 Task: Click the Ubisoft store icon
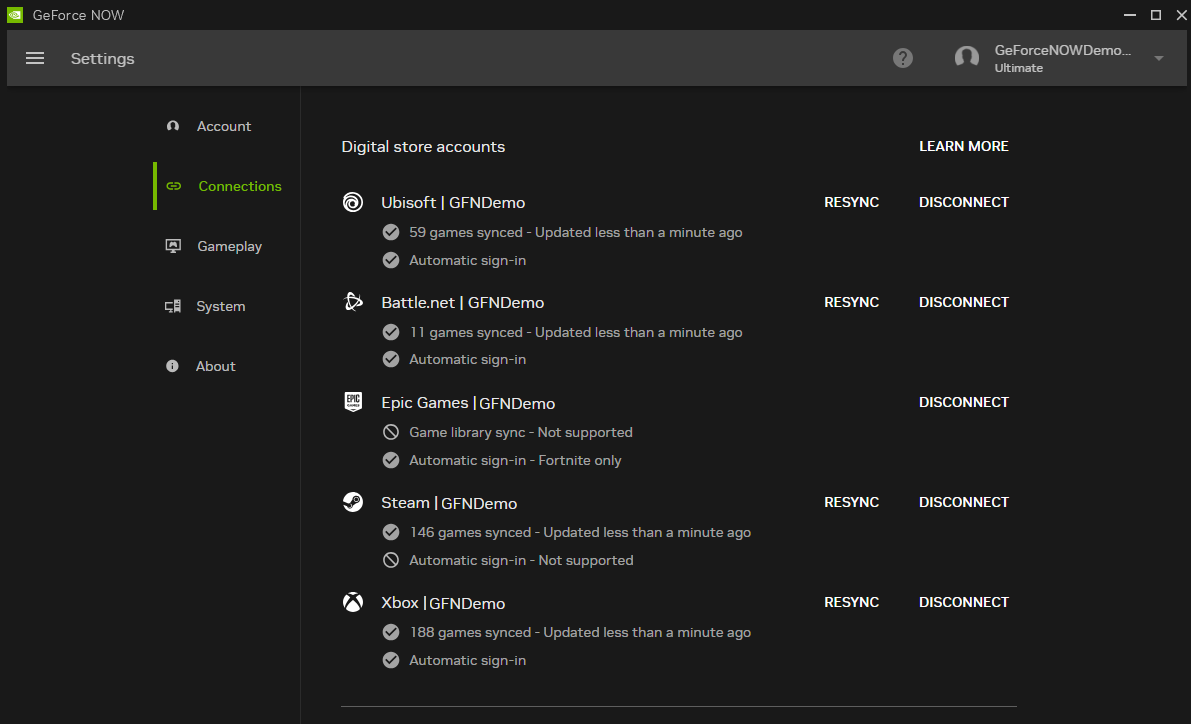pos(352,202)
